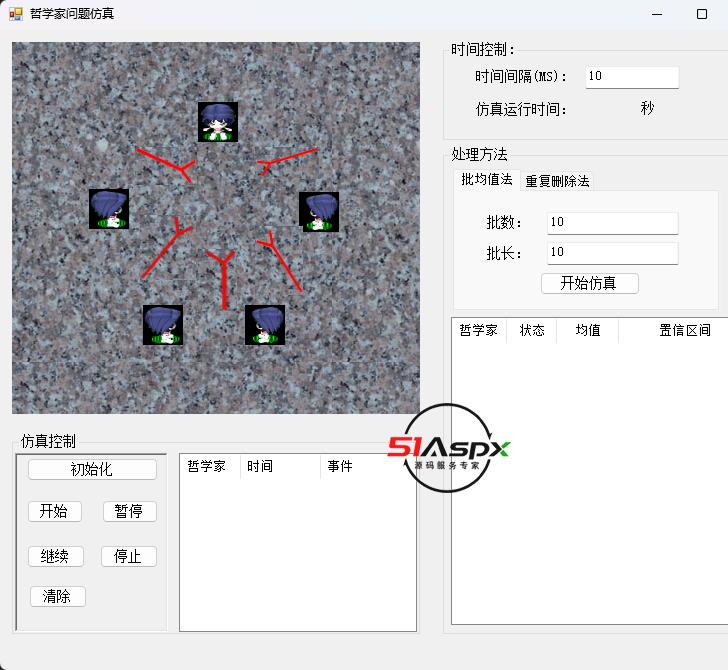728x670 pixels.
Task: Click the left philosopher figure
Action: click(109, 209)
